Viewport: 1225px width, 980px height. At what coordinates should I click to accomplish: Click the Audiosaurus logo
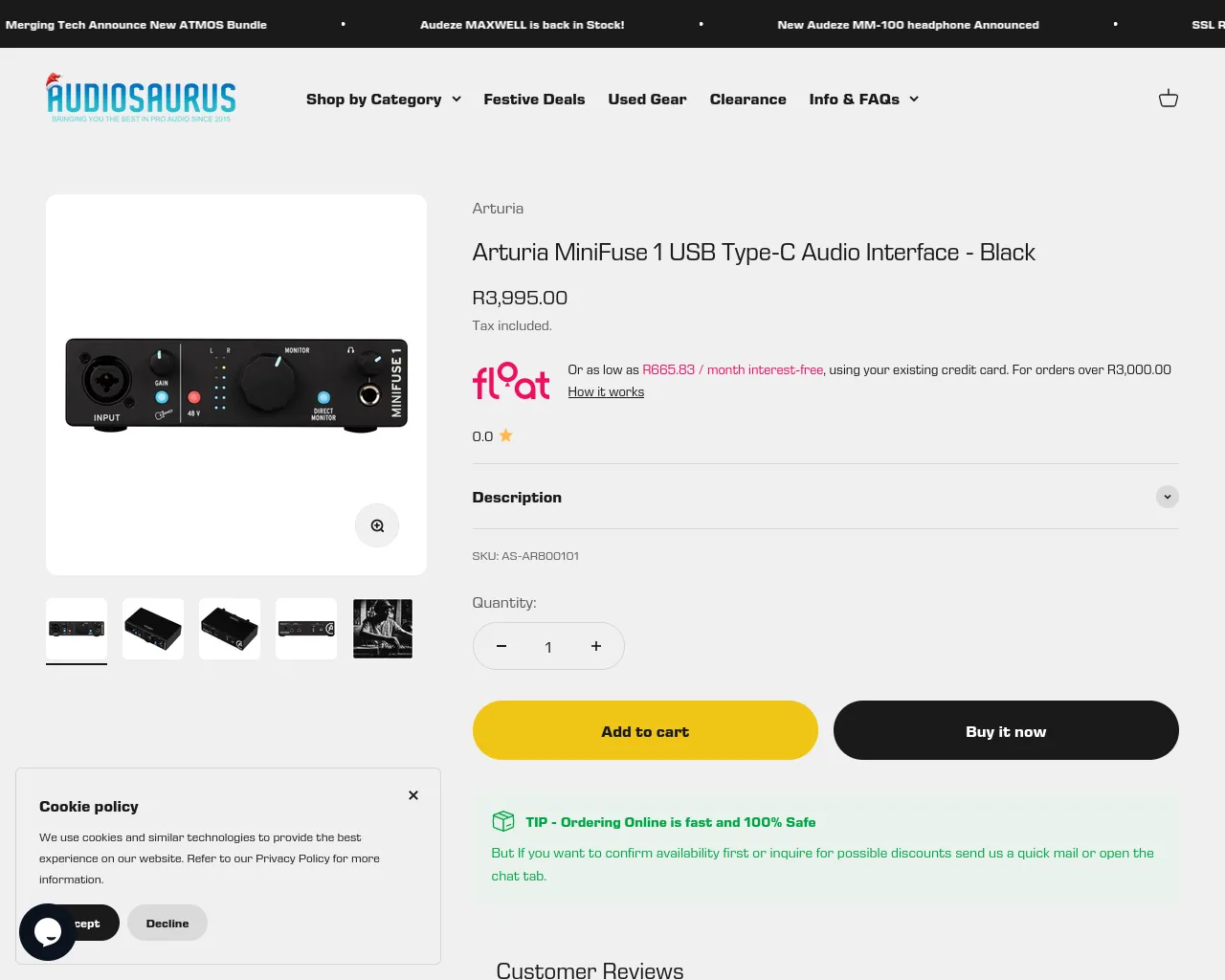pos(141,99)
